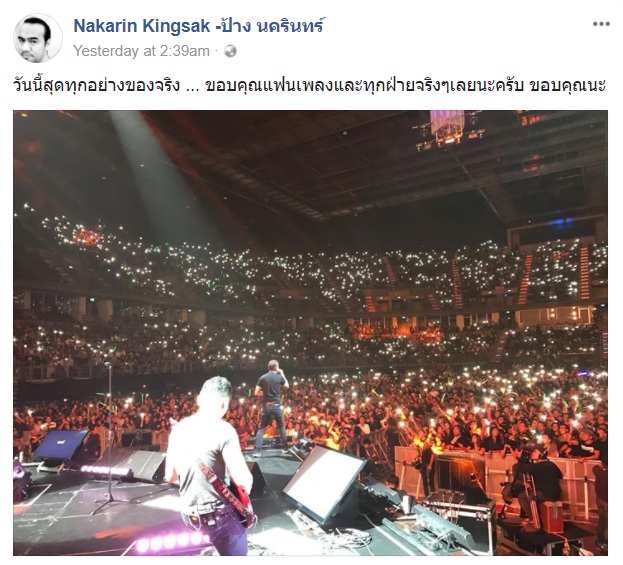Screen dimensions: 623x565
Task: Click the white stage monitor screen
Action: (324, 483)
